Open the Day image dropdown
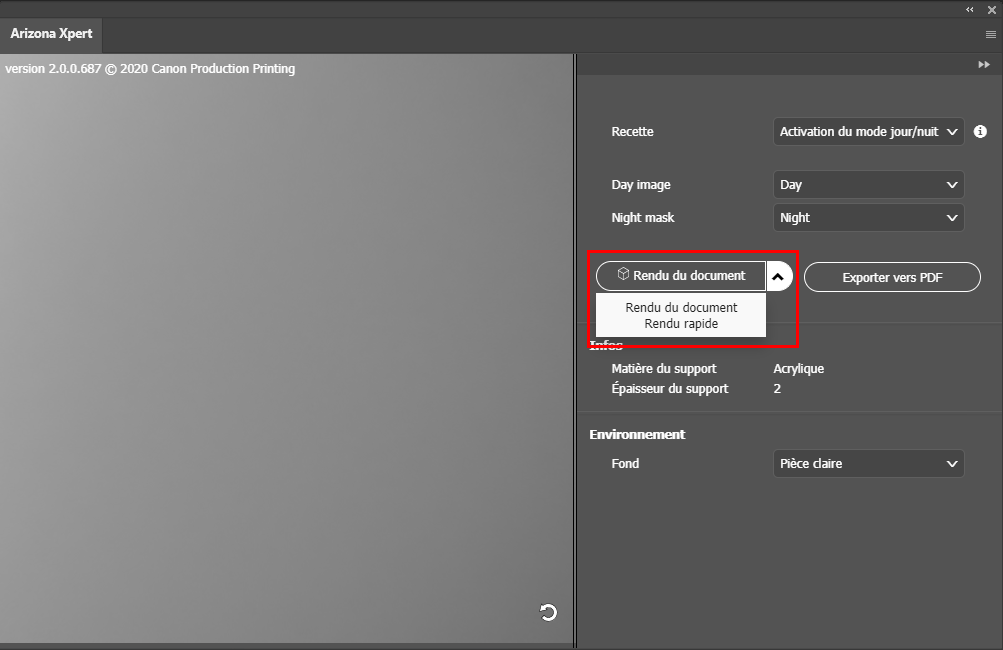 point(868,185)
